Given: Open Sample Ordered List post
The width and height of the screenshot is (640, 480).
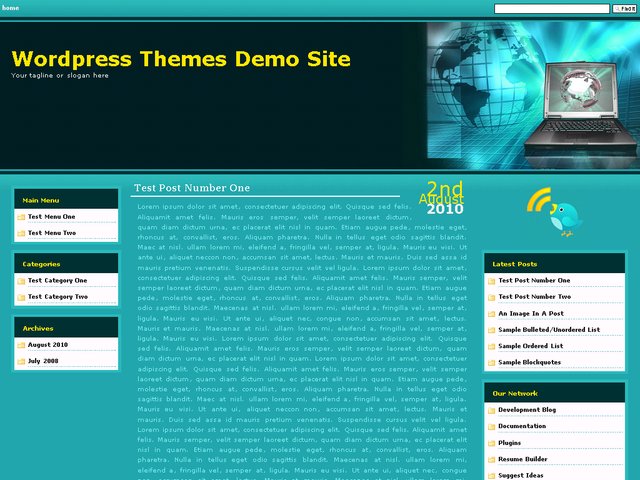Looking at the screenshot, I should 531,346.
